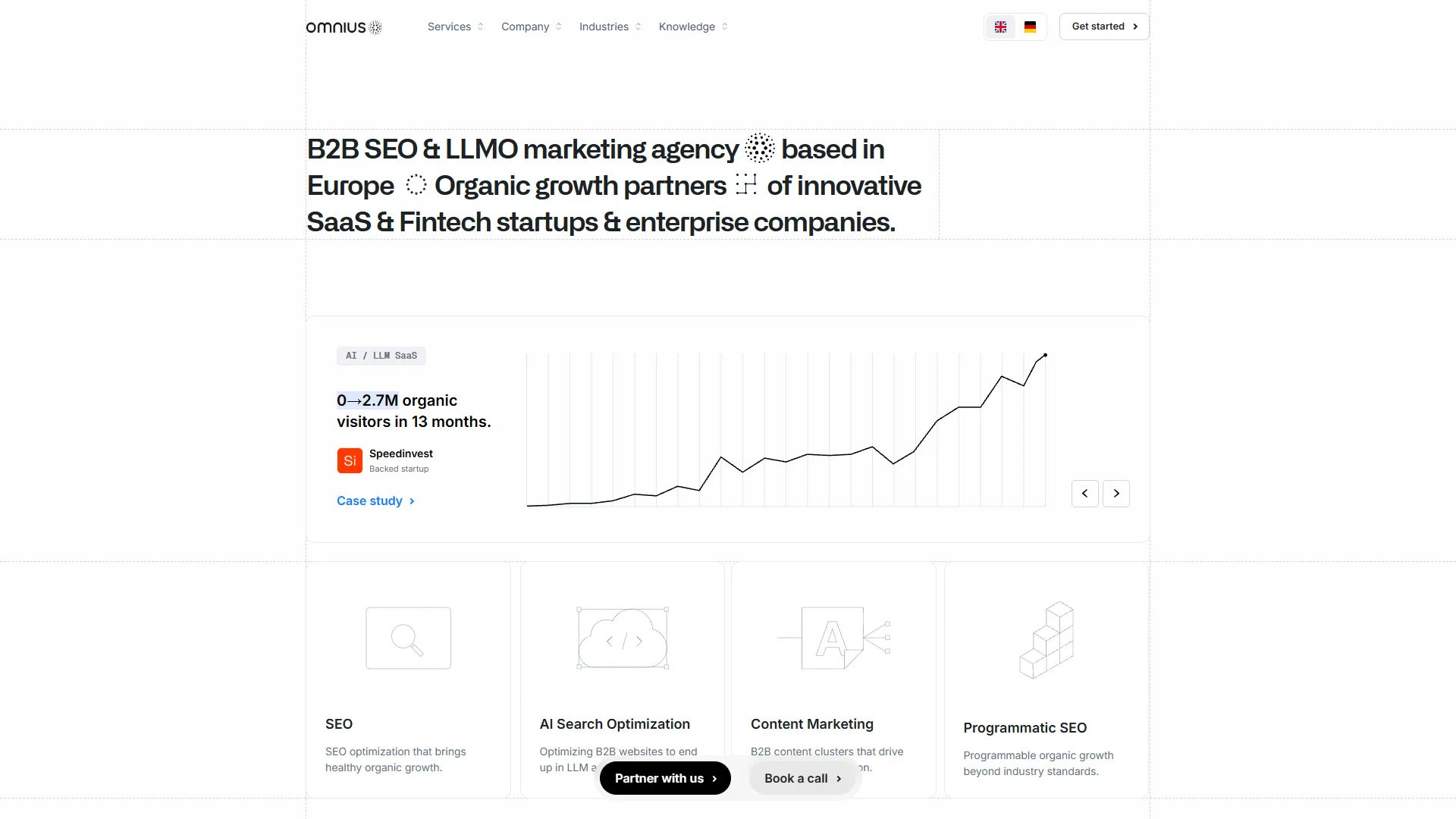Image resolution: width=1456 pixels, height=819 pixels.
Task: Click the SEO magnifying glass illustration
Action: tap(408, 639)
